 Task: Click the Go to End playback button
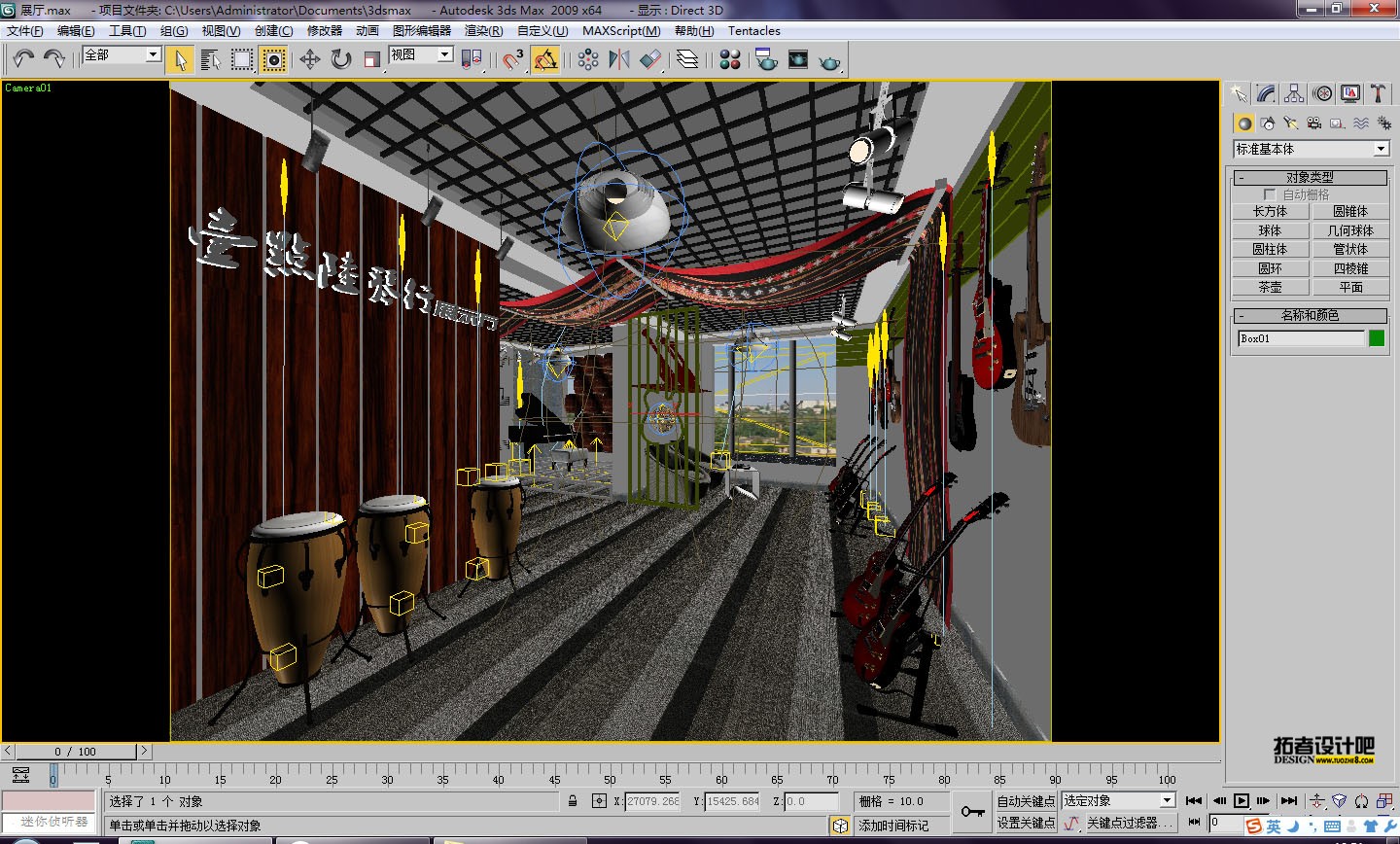1289,801
